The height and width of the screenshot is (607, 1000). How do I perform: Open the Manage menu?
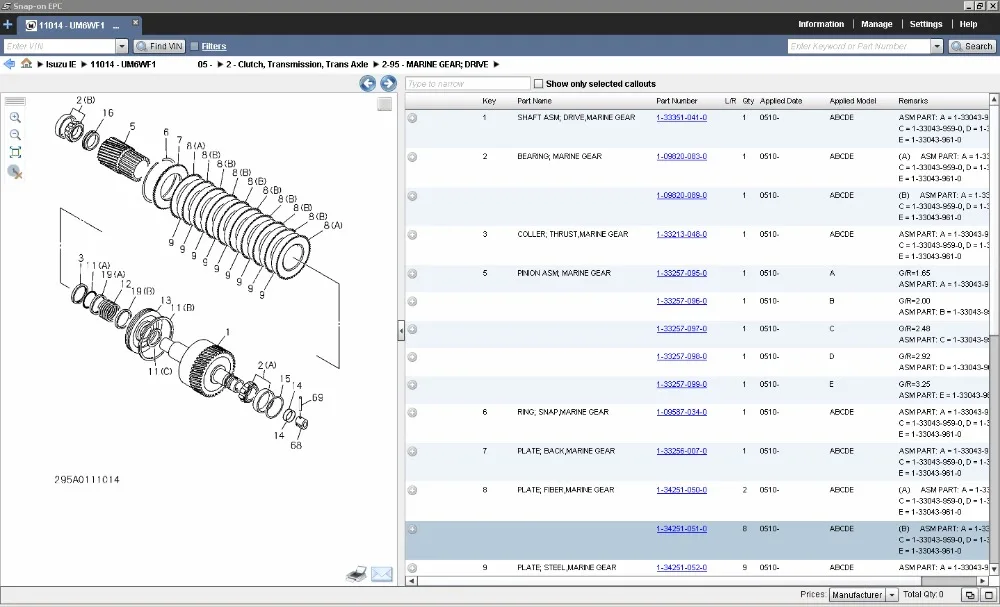point(876,24)
